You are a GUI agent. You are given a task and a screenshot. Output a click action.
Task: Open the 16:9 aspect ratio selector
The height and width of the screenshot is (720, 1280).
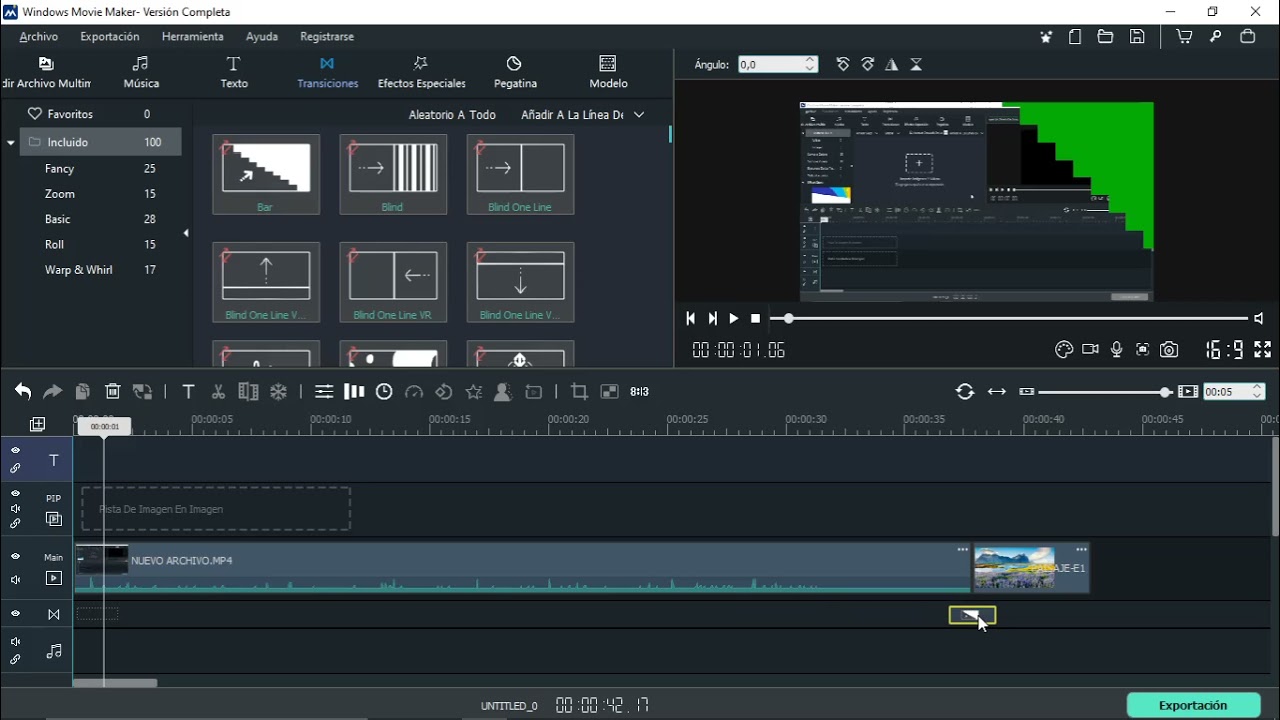point(1224,349)
